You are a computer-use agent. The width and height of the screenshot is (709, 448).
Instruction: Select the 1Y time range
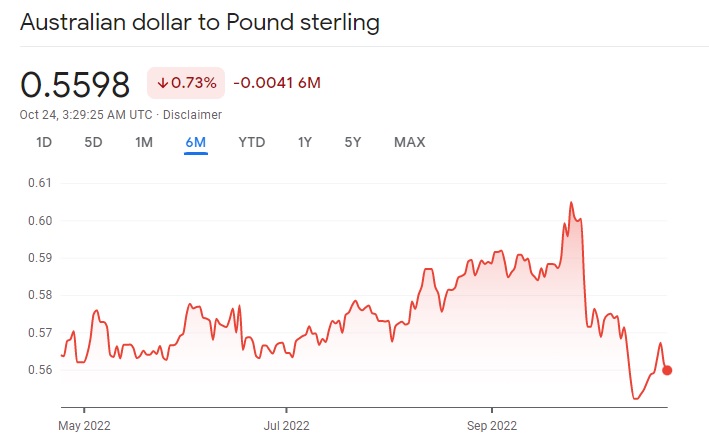305,142
